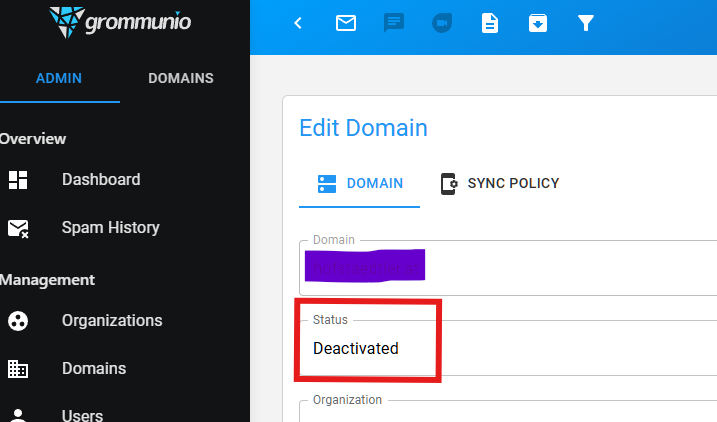Click the Users person icon
717x422 pixels.
click(18, 414)
